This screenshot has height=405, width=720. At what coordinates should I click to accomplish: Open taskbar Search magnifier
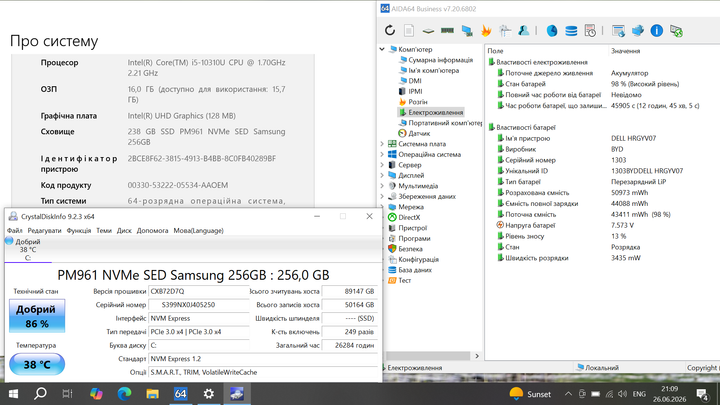click(40, 394)
